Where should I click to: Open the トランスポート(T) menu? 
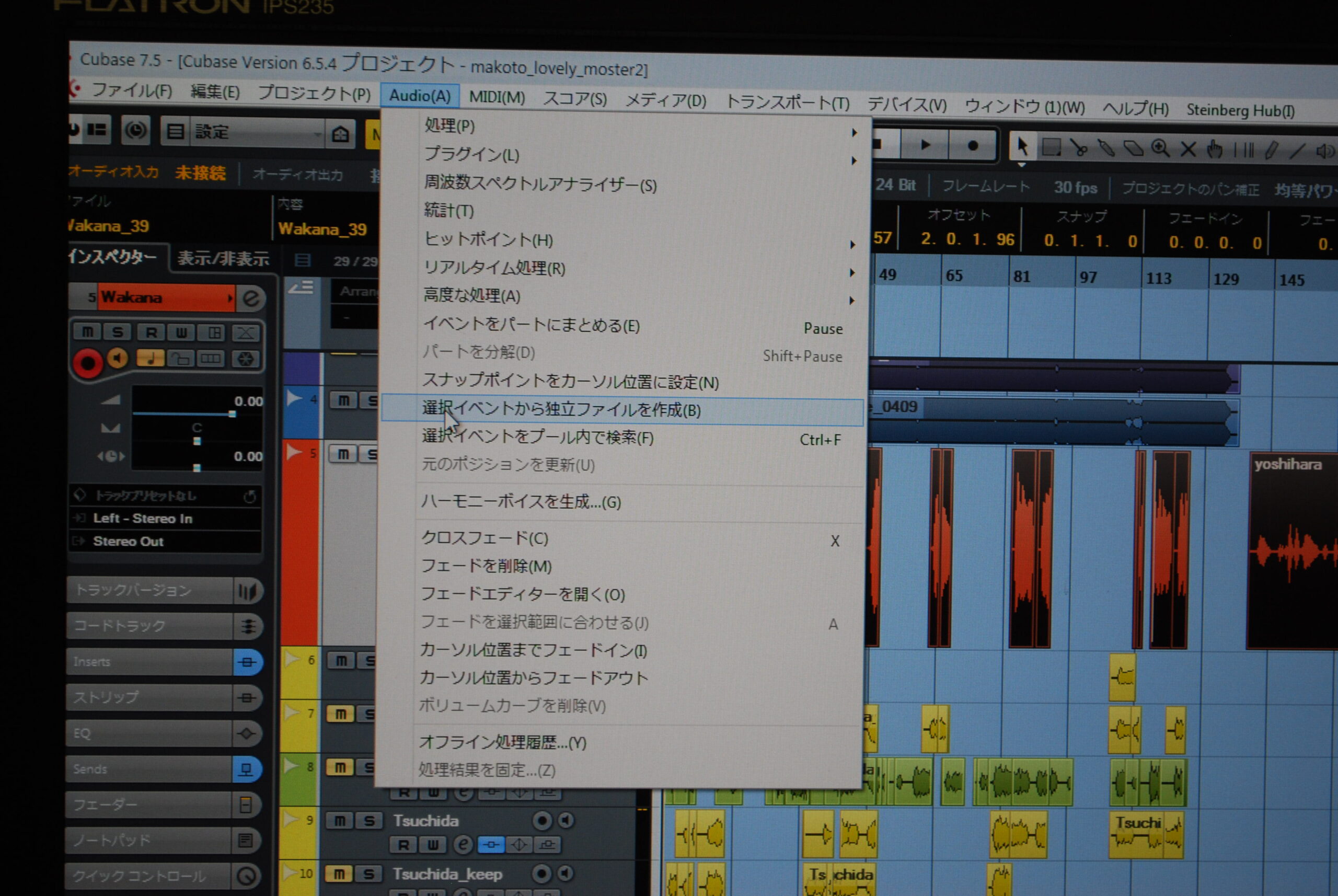click(787, 103)
